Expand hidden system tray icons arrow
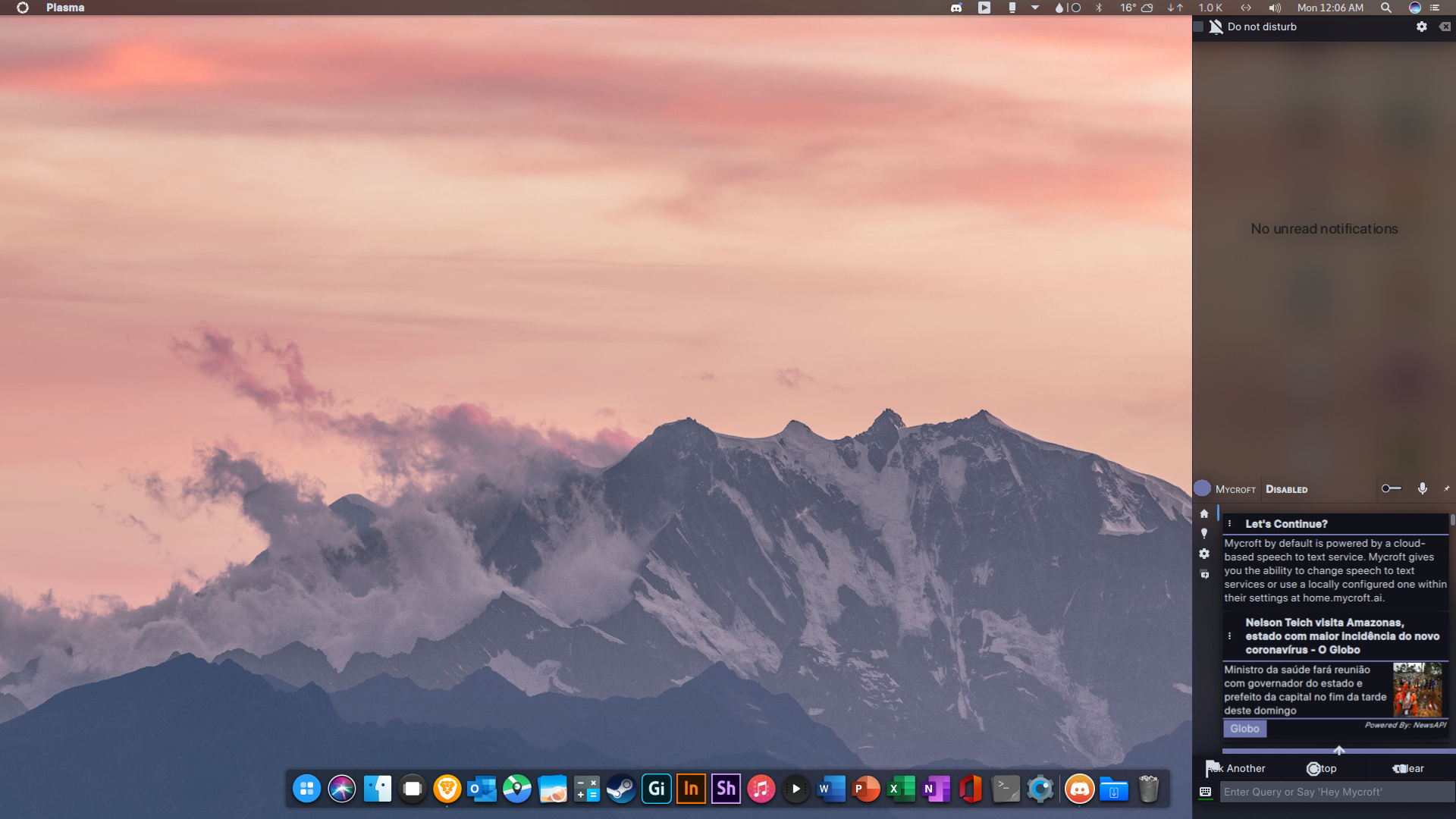Viewport: 1456px width, 819px height. 1035,8
